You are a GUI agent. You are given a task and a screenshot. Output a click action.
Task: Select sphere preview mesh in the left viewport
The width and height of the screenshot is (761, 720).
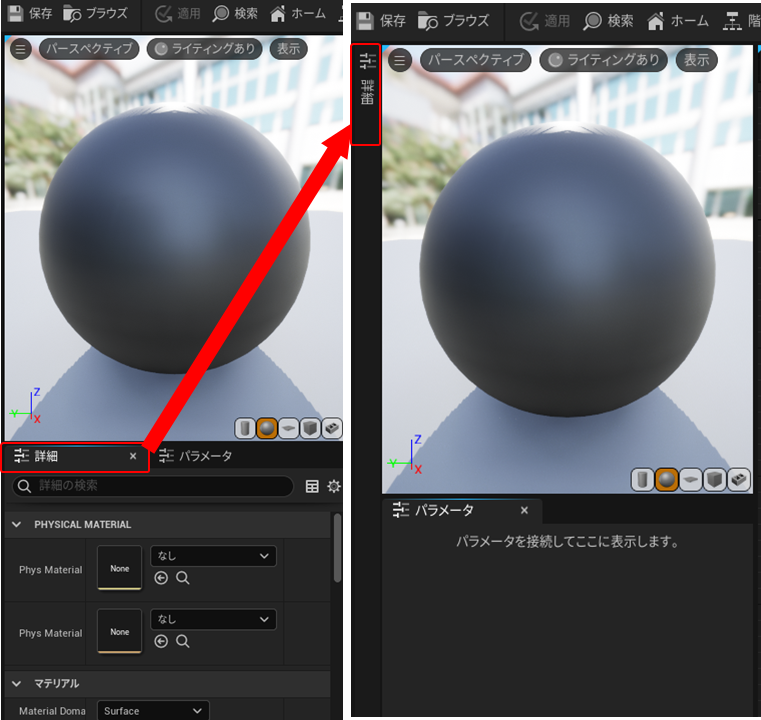point(266,428)
